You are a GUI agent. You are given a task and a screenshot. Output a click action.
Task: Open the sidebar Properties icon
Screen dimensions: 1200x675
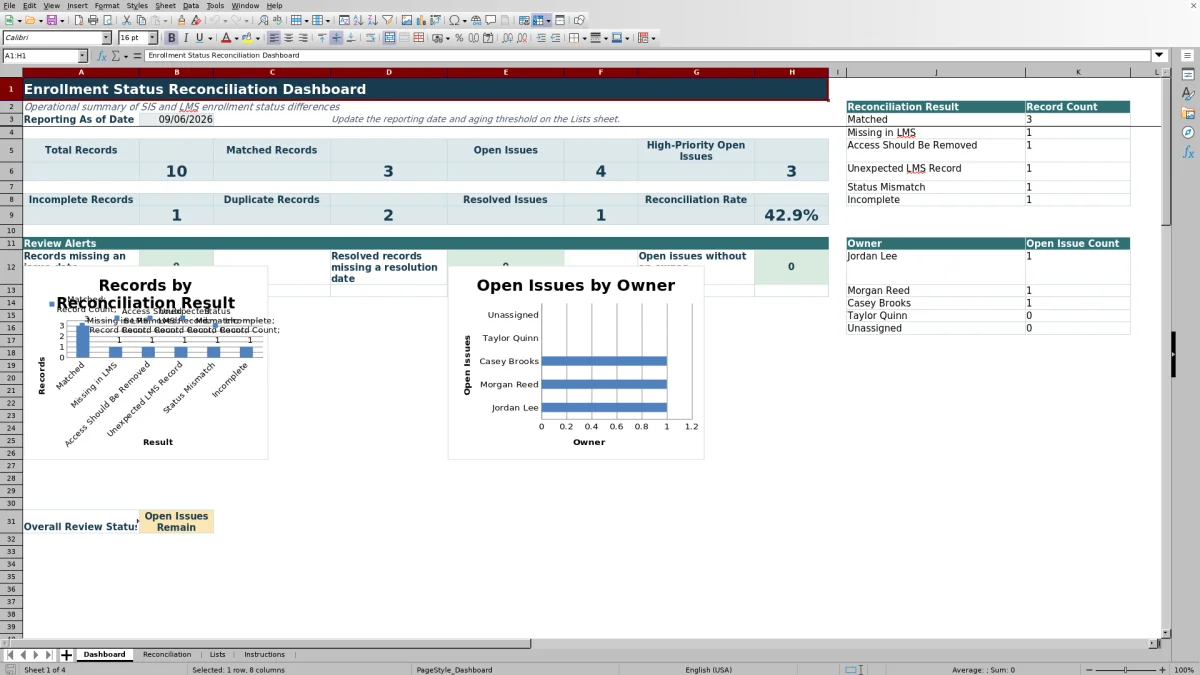[x=1188, y=75]
